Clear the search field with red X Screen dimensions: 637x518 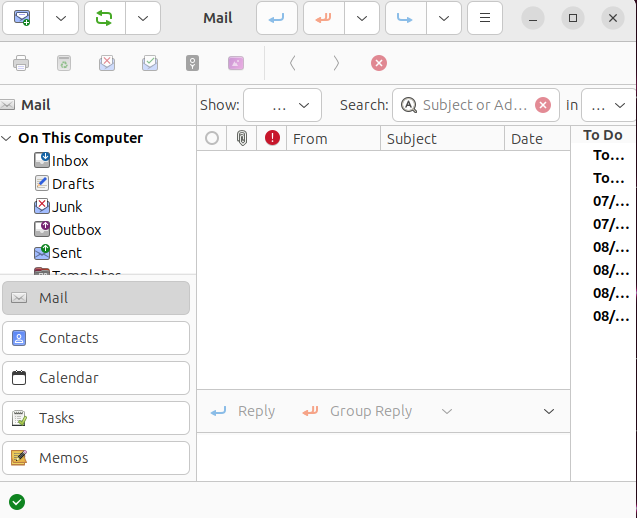point(543,105)
